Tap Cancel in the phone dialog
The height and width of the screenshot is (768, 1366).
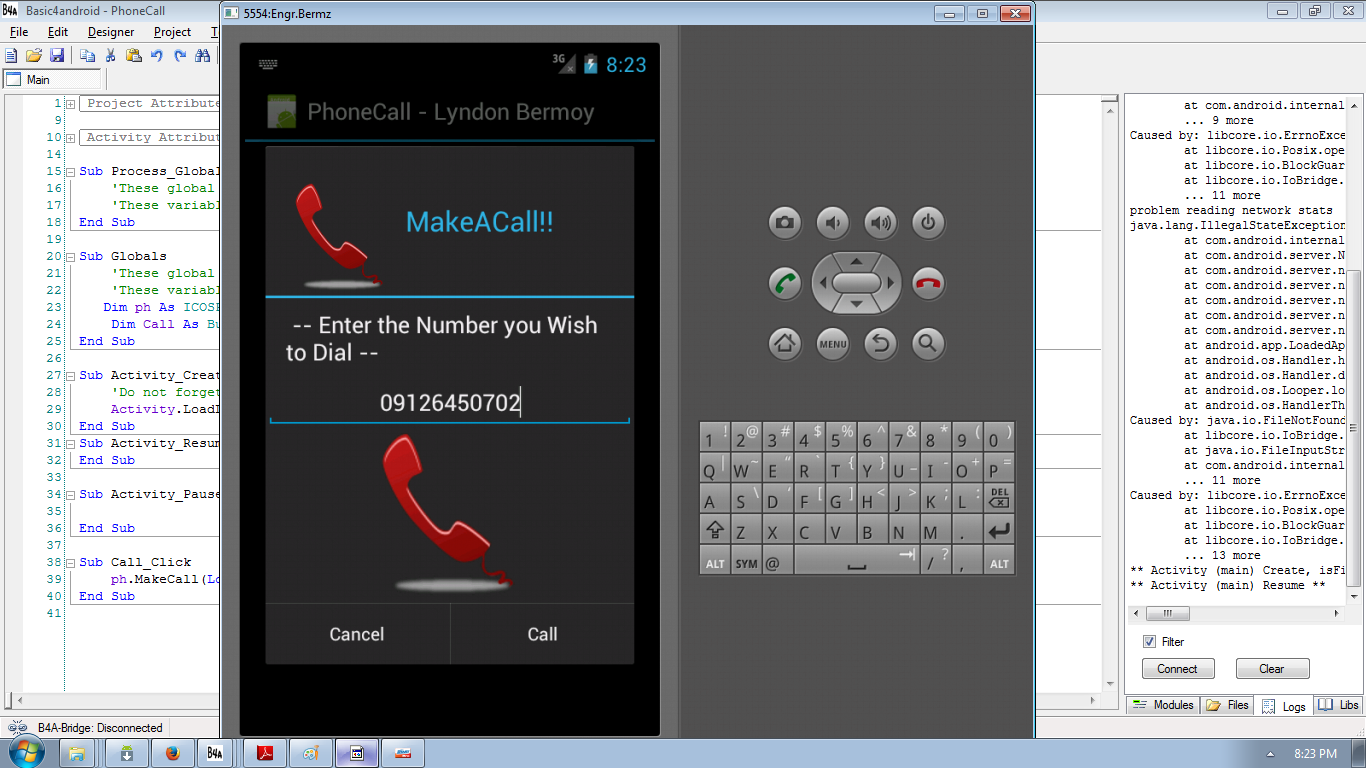(x=357, y=634)
